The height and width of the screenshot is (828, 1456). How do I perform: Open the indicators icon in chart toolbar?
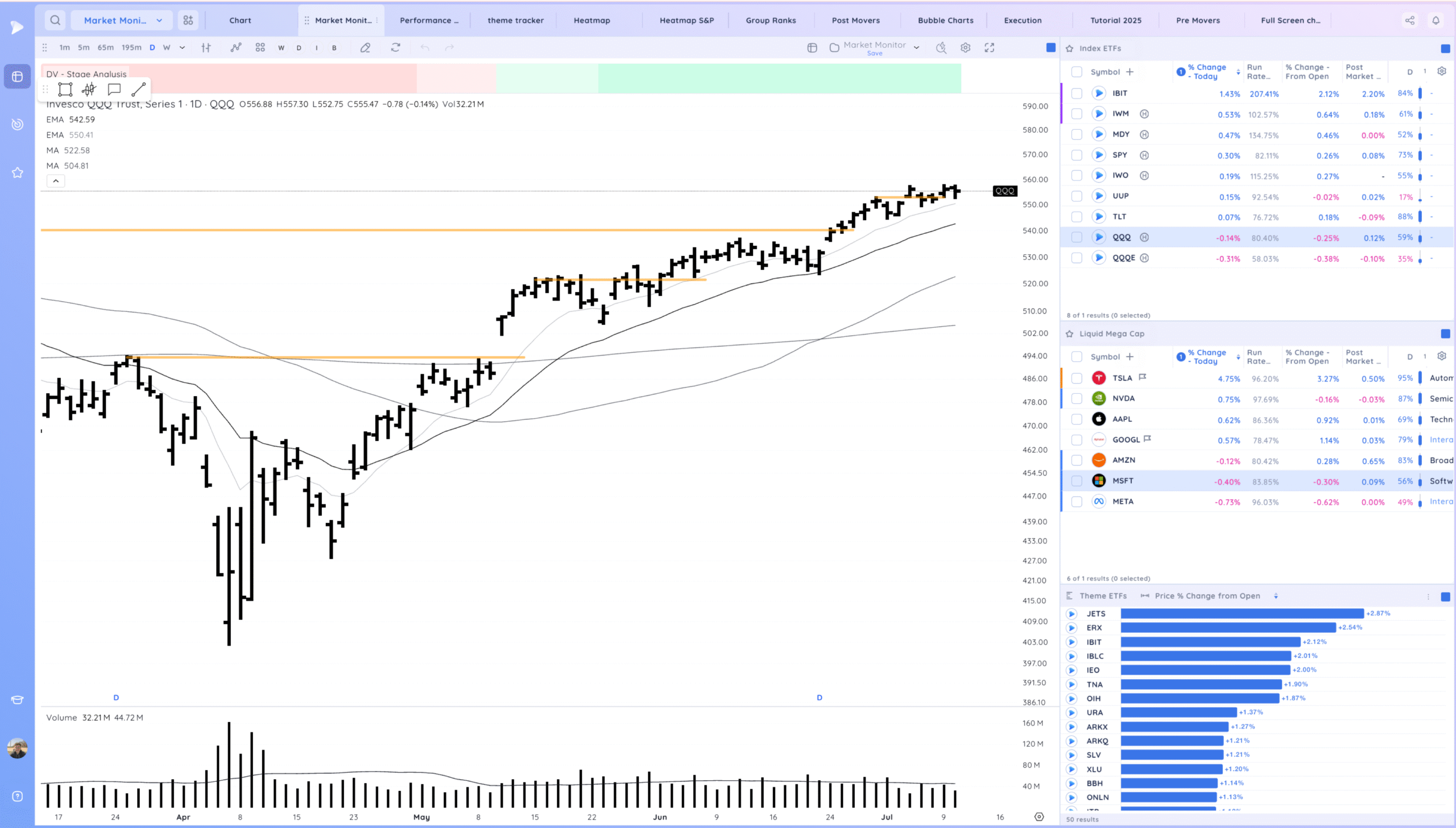click(235, 48)
